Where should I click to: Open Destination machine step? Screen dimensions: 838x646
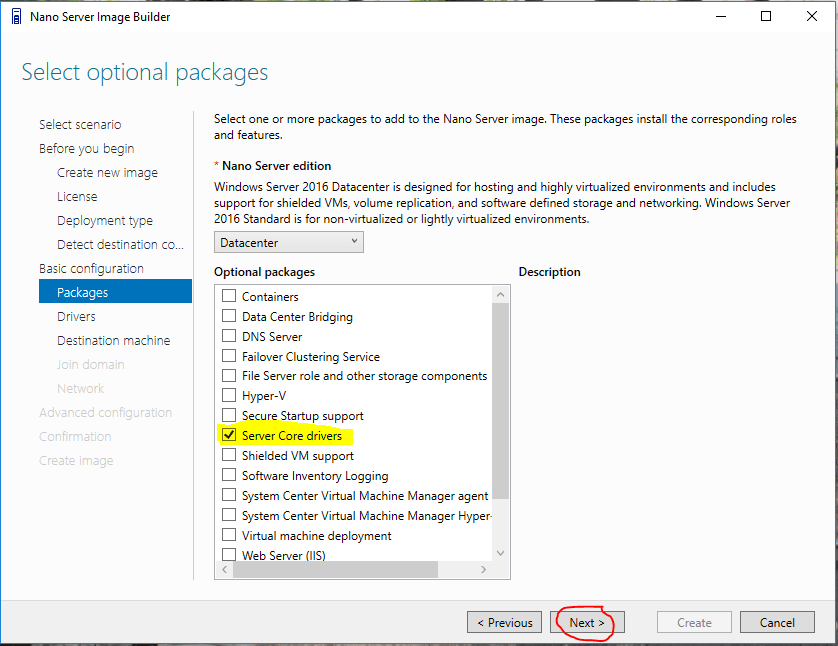(x=114, y=341)
